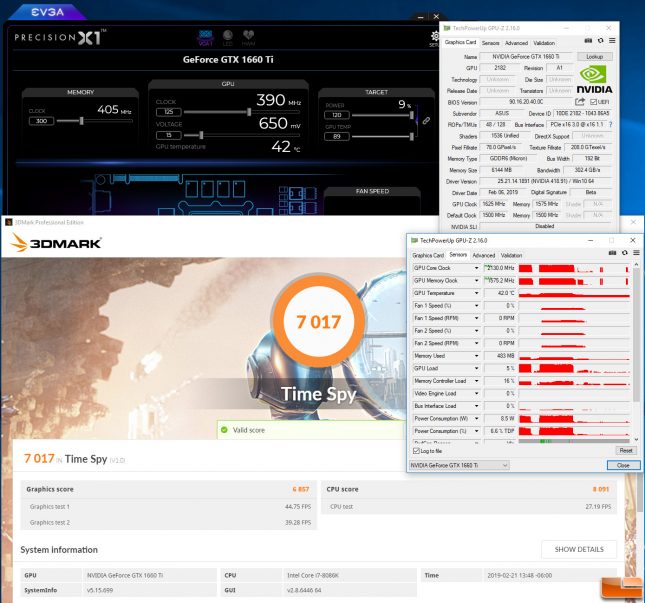645x603 pixels.
Task: Open the hamburger menu in GPU-Z Sensors window
Action: (636, 253)
